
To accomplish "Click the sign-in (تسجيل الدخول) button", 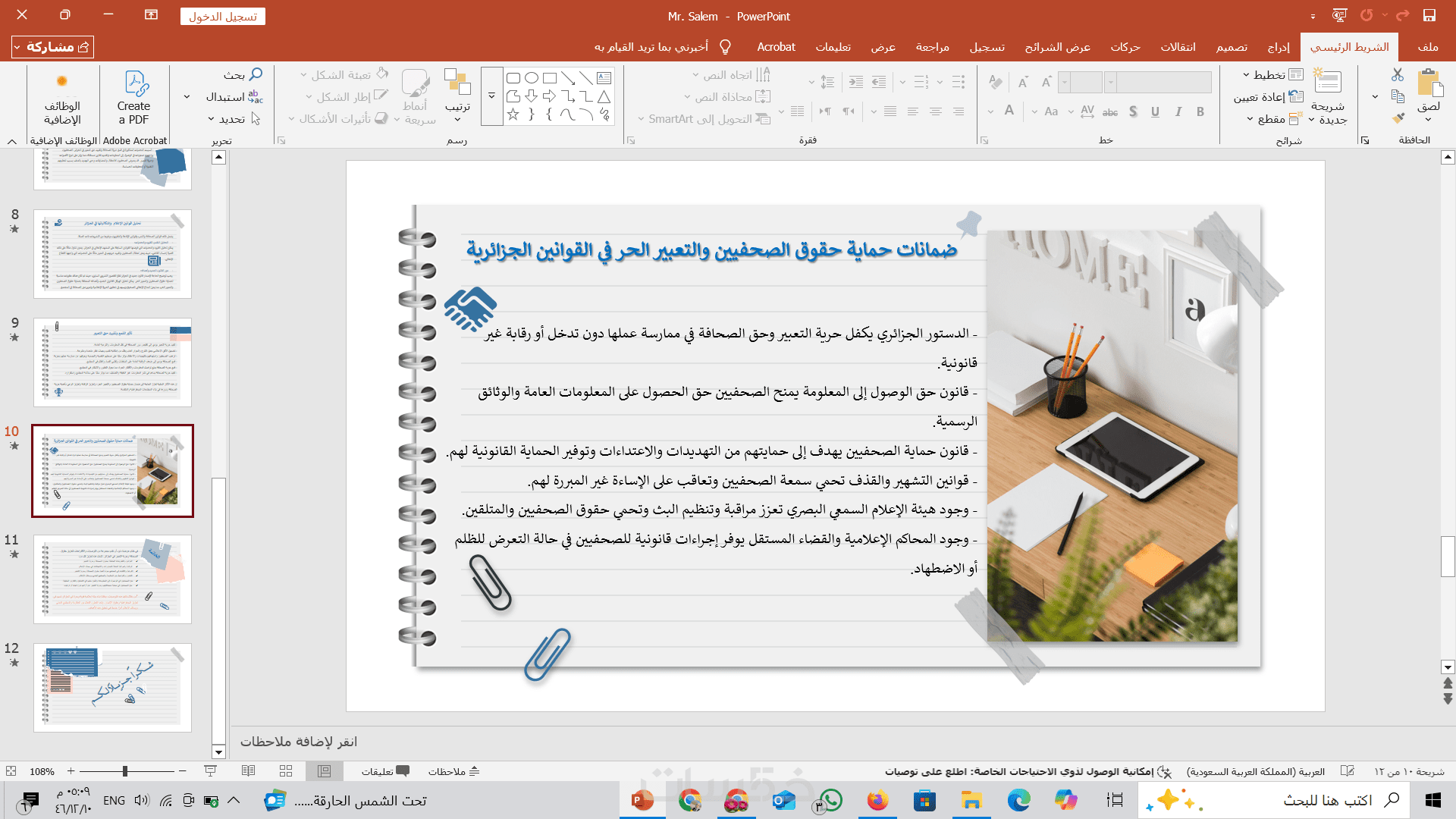I will click(223, 17).
